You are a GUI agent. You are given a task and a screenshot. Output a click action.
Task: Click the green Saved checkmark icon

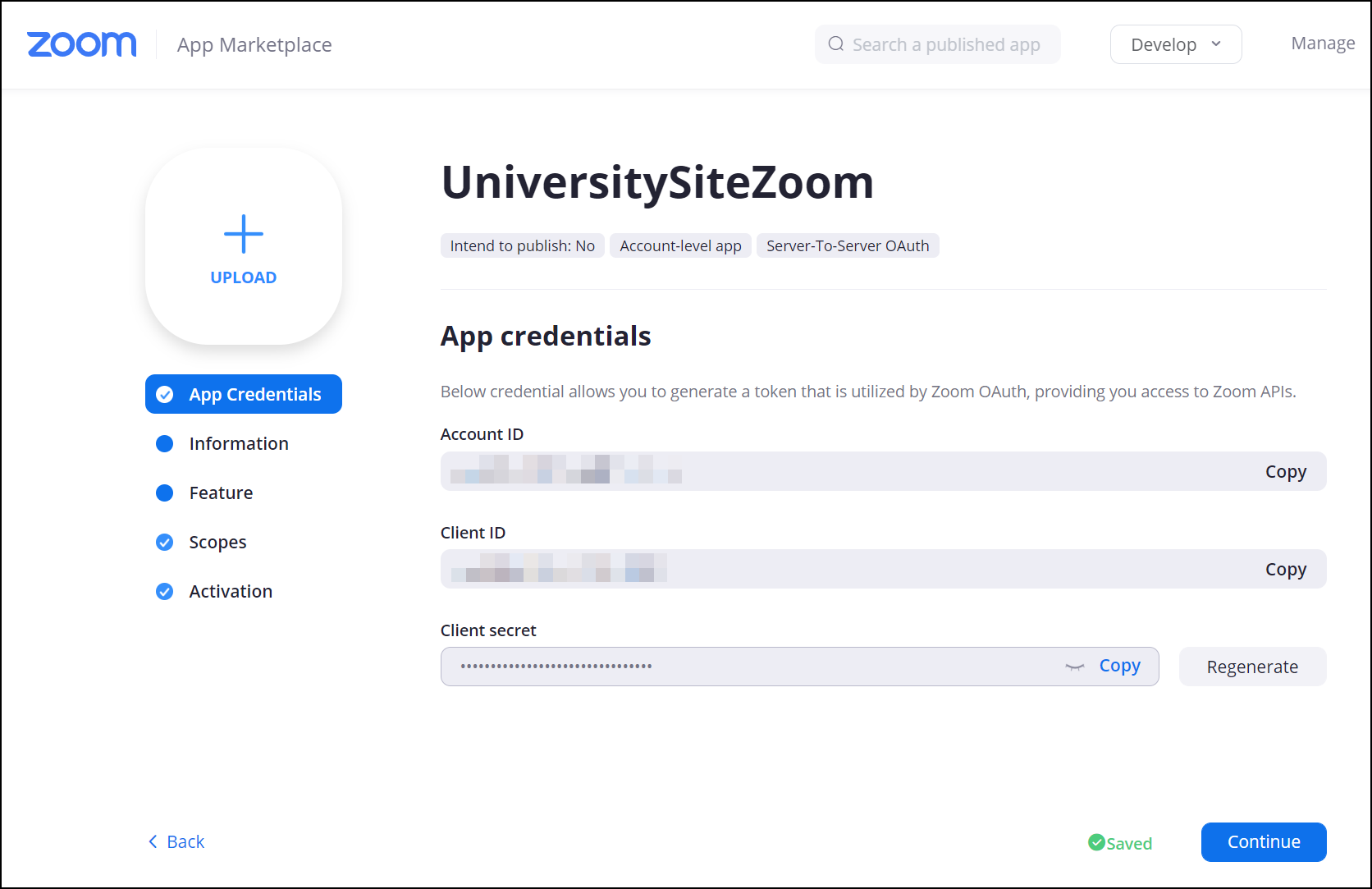[x=1096, y=842]
